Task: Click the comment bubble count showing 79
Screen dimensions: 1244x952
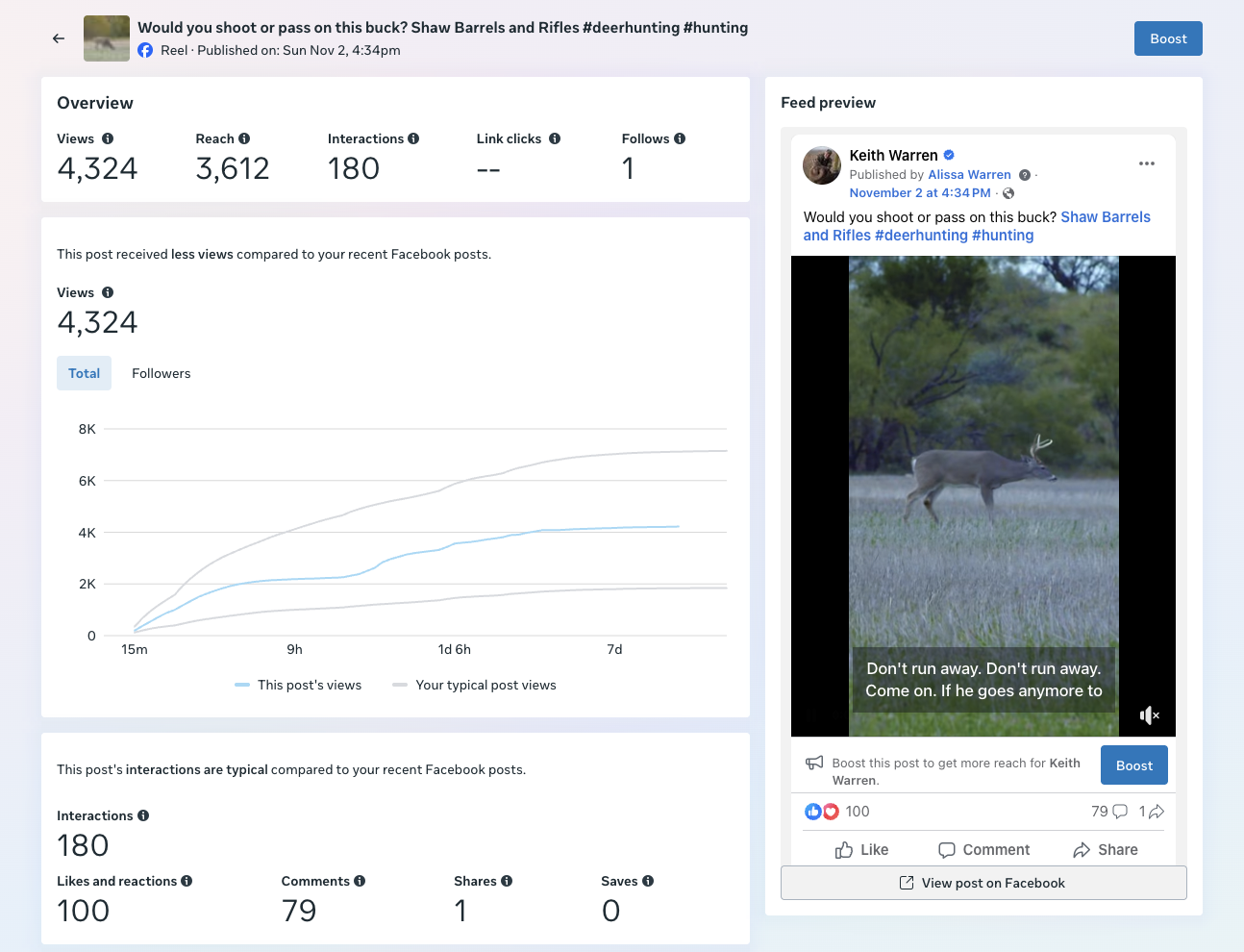Action: tap(1109, 812)
